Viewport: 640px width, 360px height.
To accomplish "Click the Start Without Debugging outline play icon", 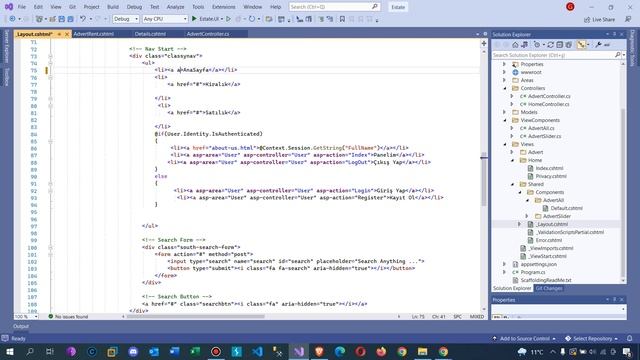I will [x=228, y=19].
